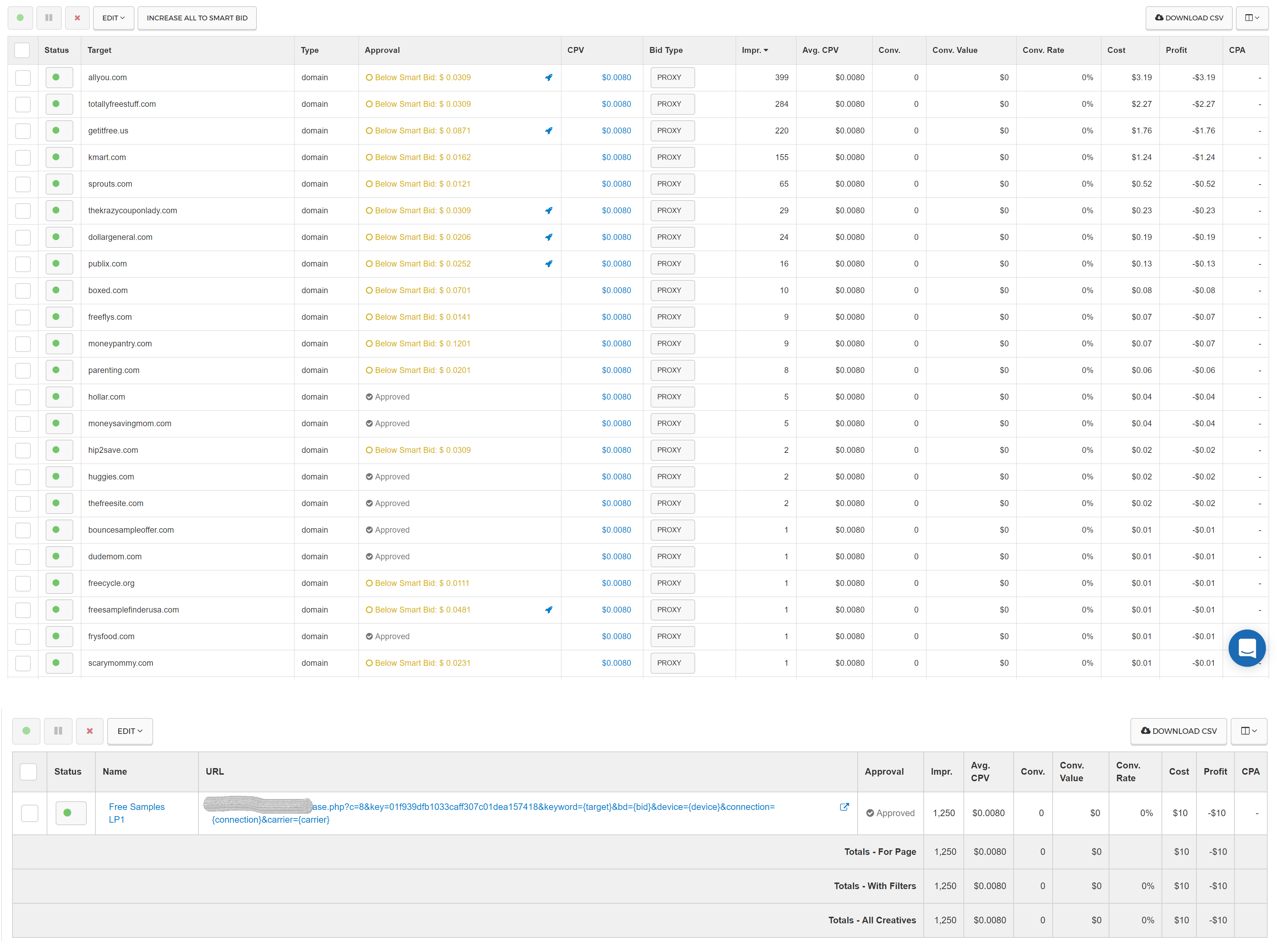1277x952 pixels.
Task: Edit the CPV value for frysfood.com
Action: click(616, 636)
